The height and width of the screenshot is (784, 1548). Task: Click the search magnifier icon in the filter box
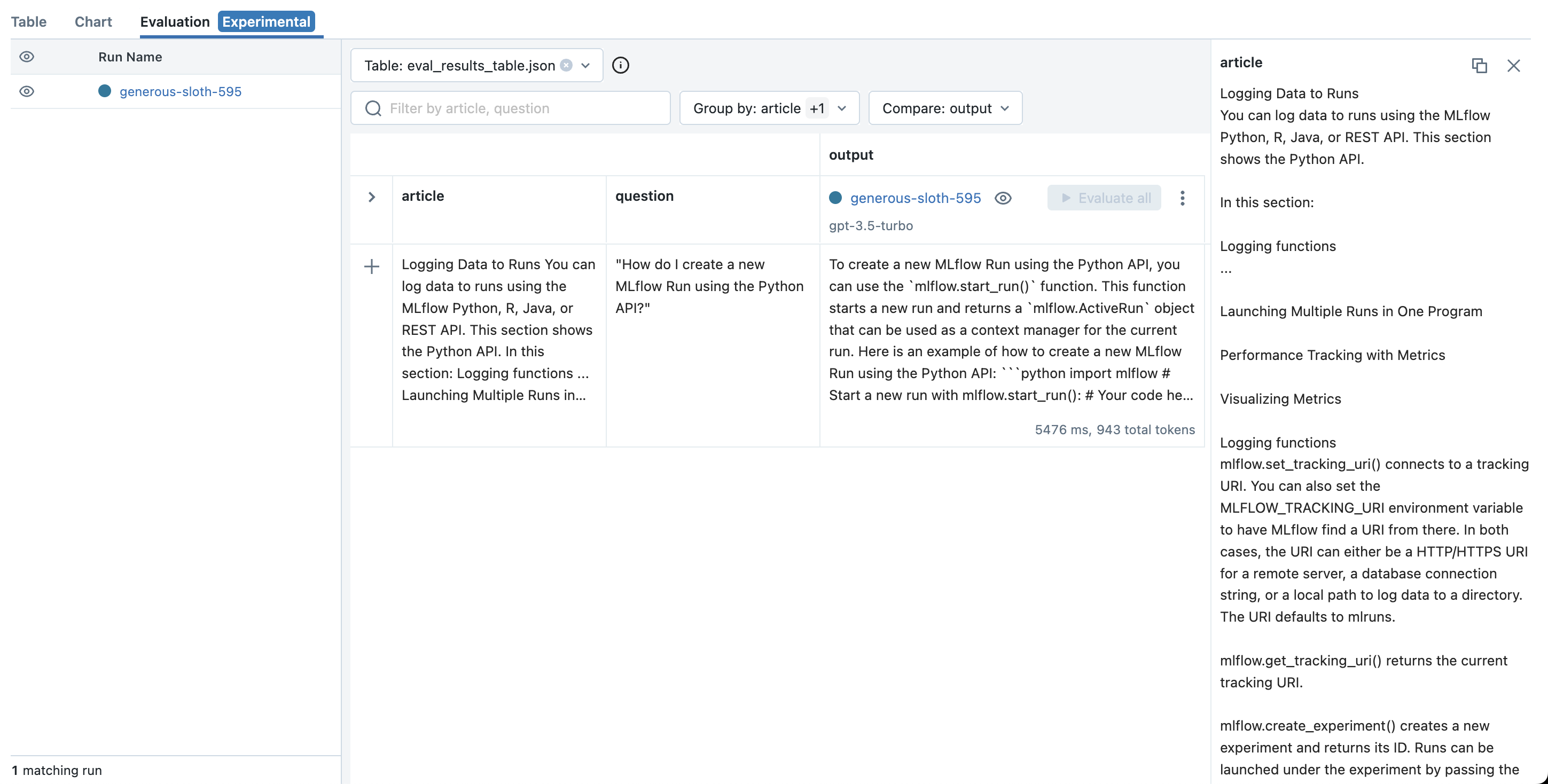click(373, 108)
